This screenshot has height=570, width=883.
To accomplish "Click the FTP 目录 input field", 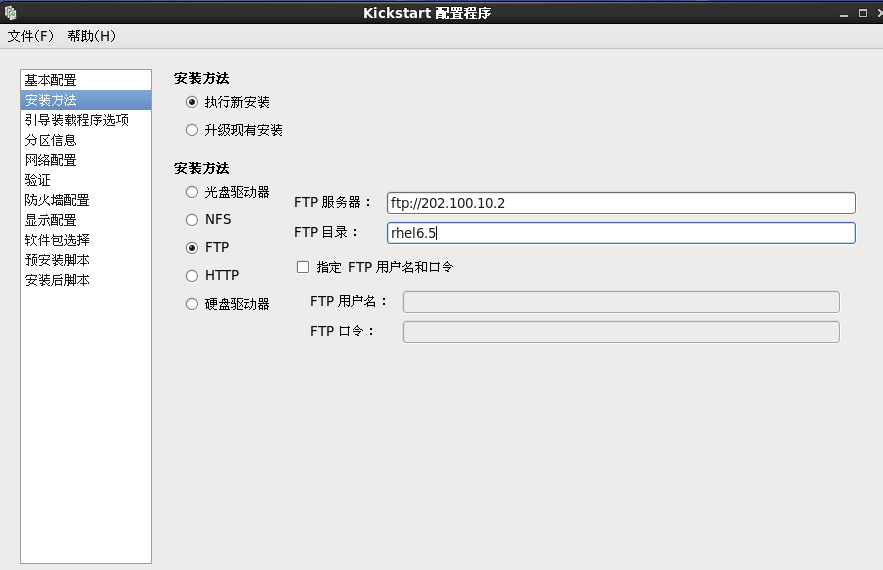I will click(x=621, y=233).
